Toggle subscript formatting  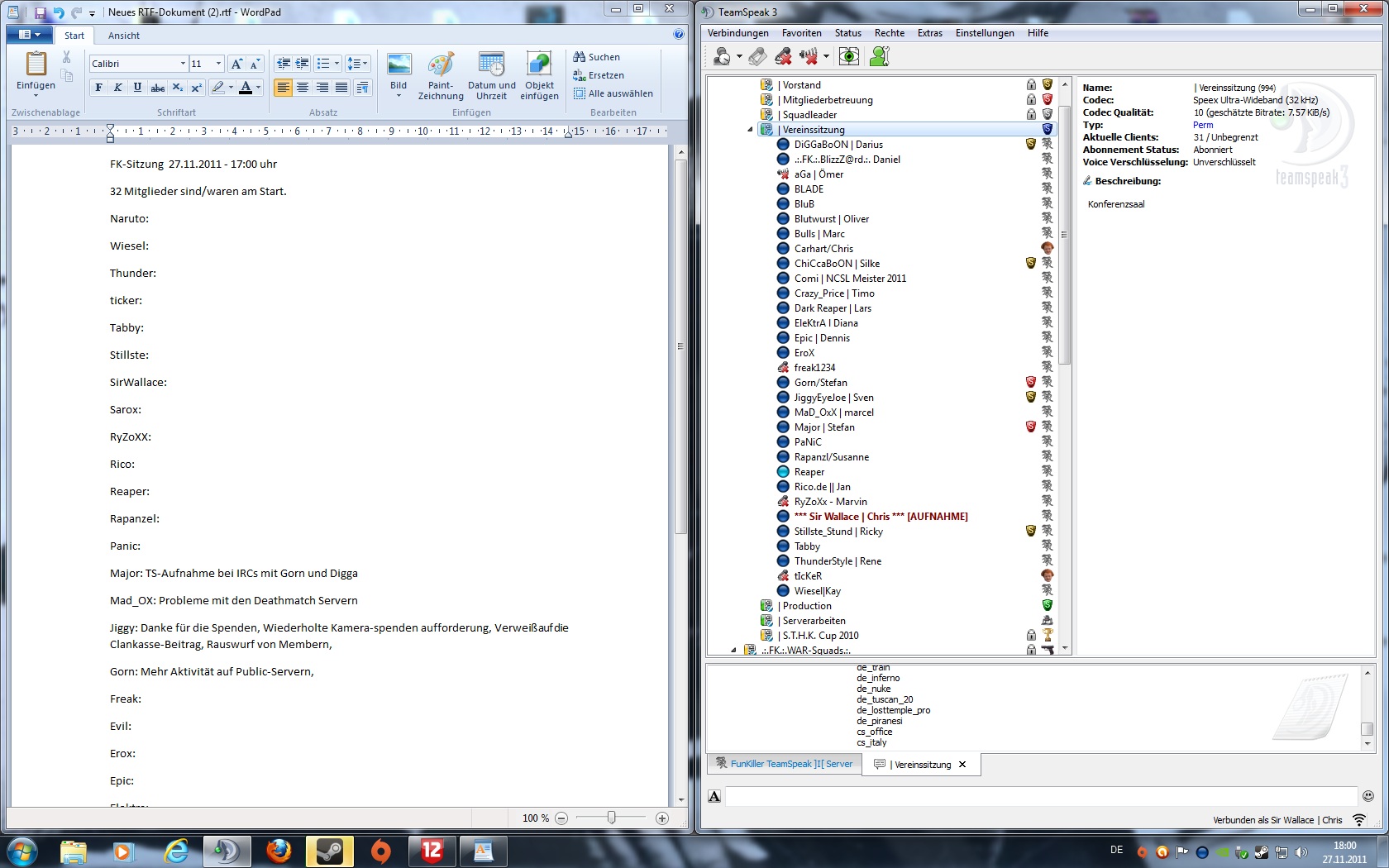coord(177,88)
